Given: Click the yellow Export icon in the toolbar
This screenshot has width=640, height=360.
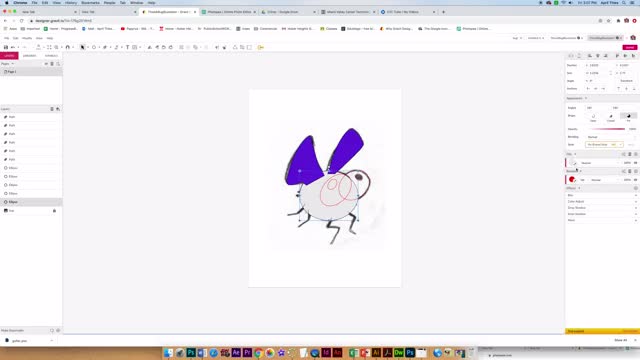Looking at the screenshot, I should point(260,47).
